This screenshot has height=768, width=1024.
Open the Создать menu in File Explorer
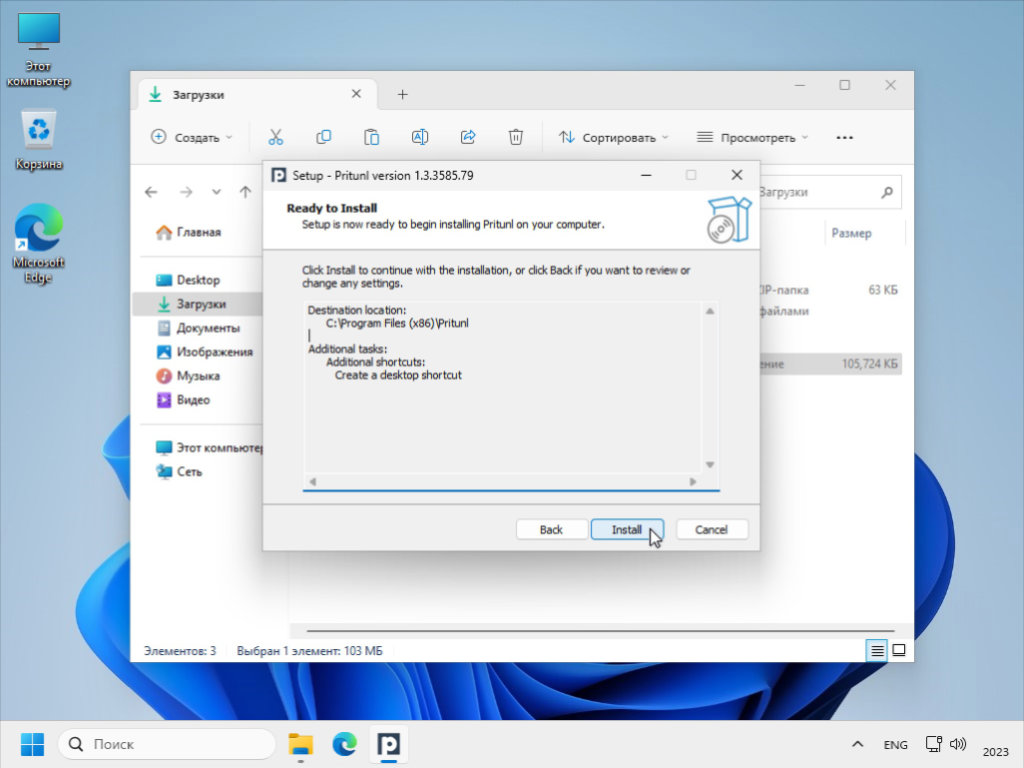(x=191, y=137)
